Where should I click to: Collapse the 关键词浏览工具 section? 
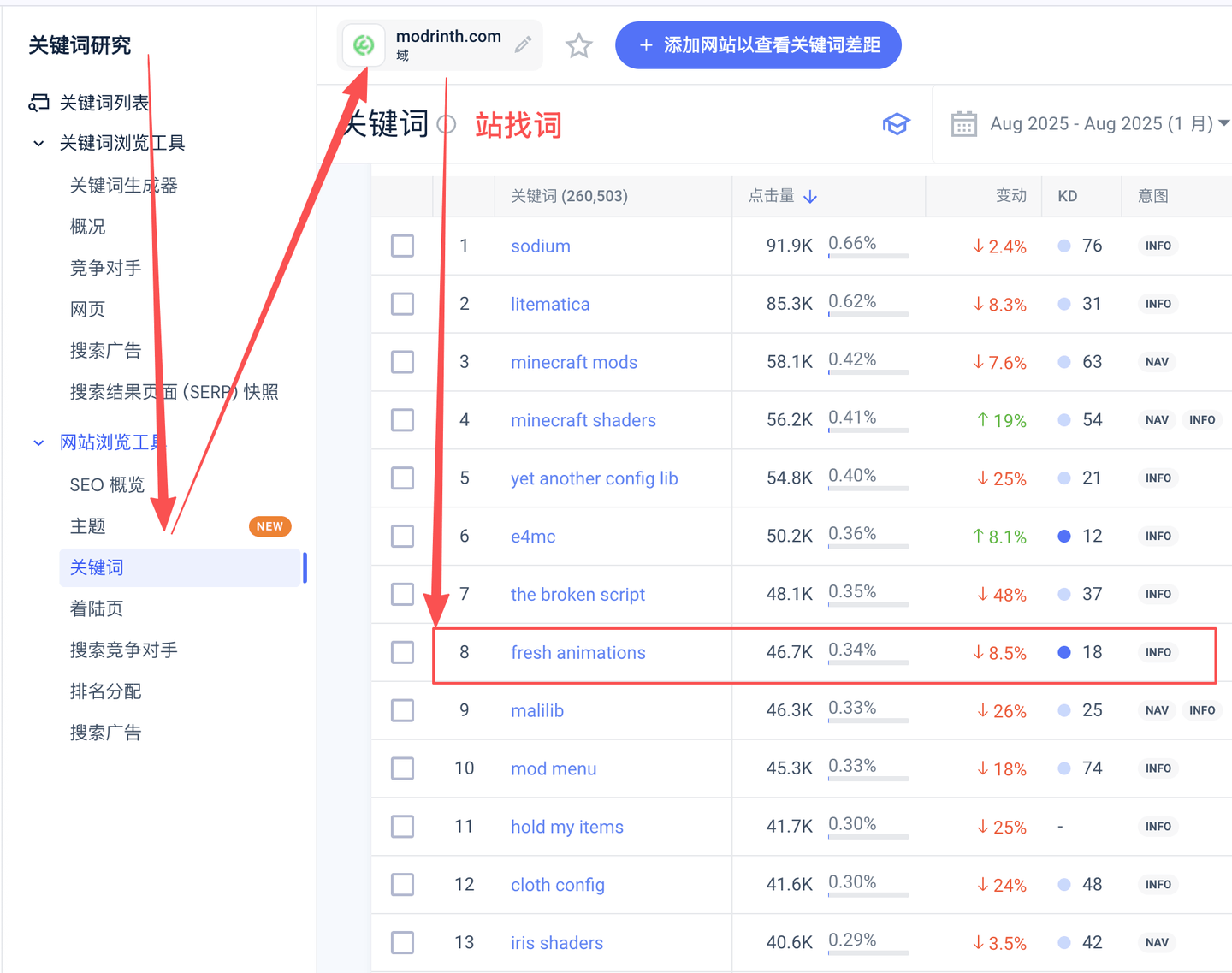(x=38, y=144)
